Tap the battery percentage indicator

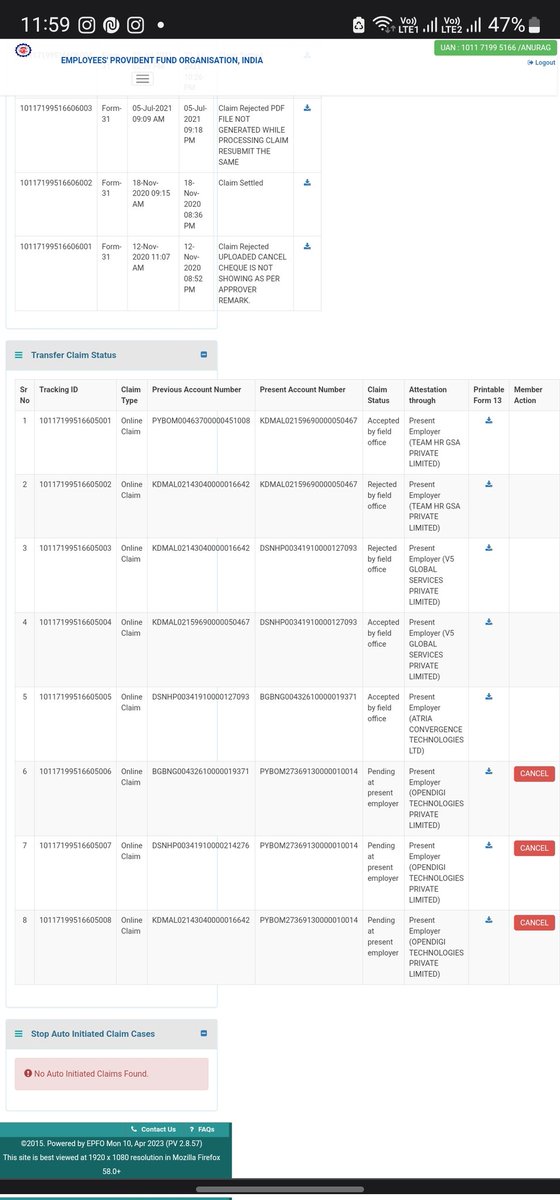pos(508,23)
